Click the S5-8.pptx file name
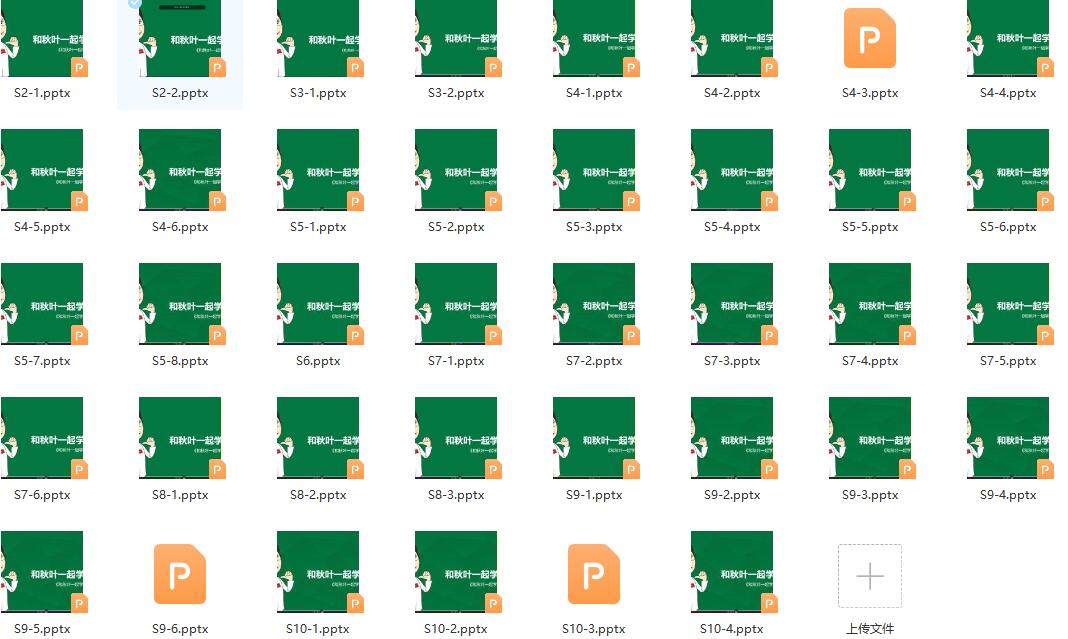Viewport: 1068px width, 639px height. coord(180,361)
